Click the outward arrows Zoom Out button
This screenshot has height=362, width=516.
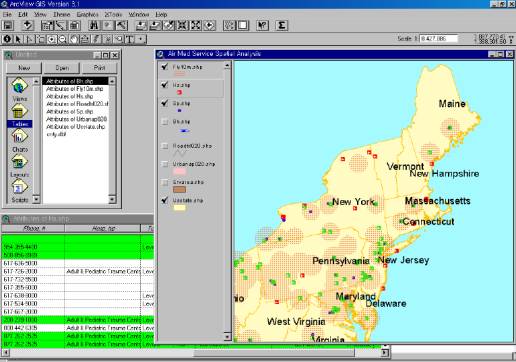pos(196,25)
